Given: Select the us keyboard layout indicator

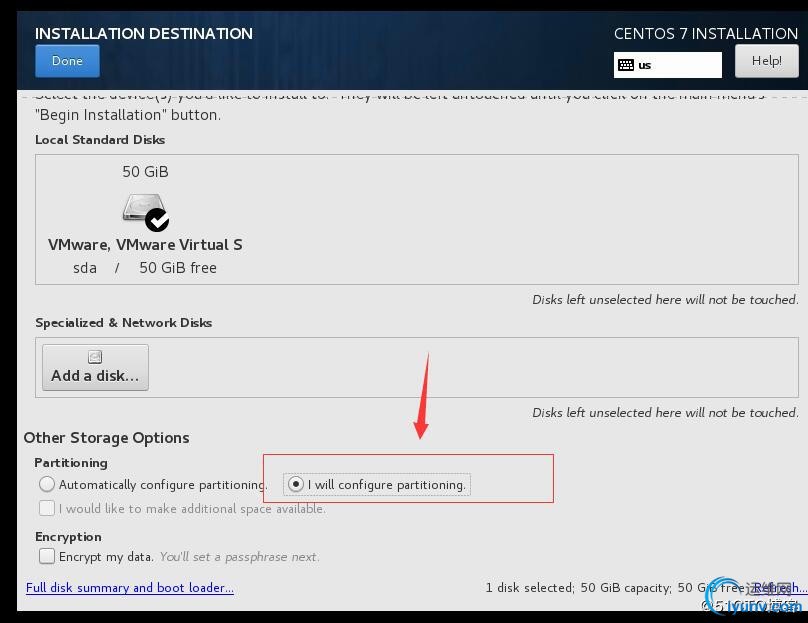Looking at the screenshot, I should point(667,65).
